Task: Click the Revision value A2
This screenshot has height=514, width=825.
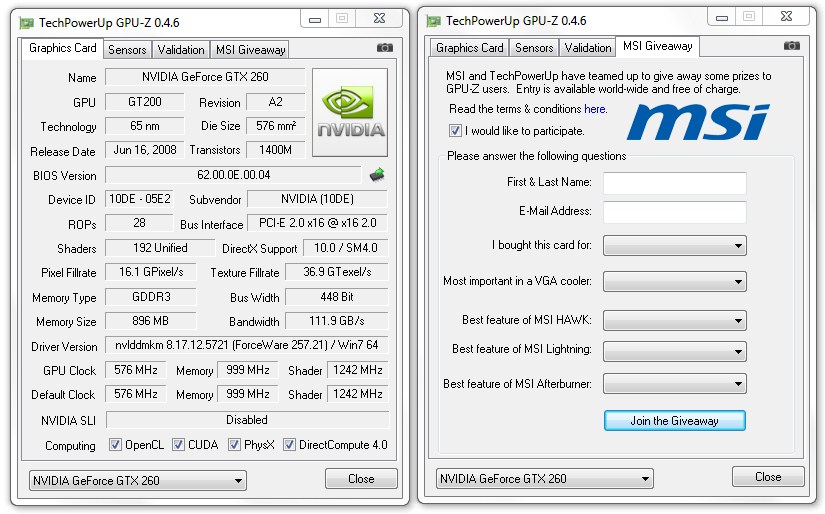Action: click(x=276, y=102)
